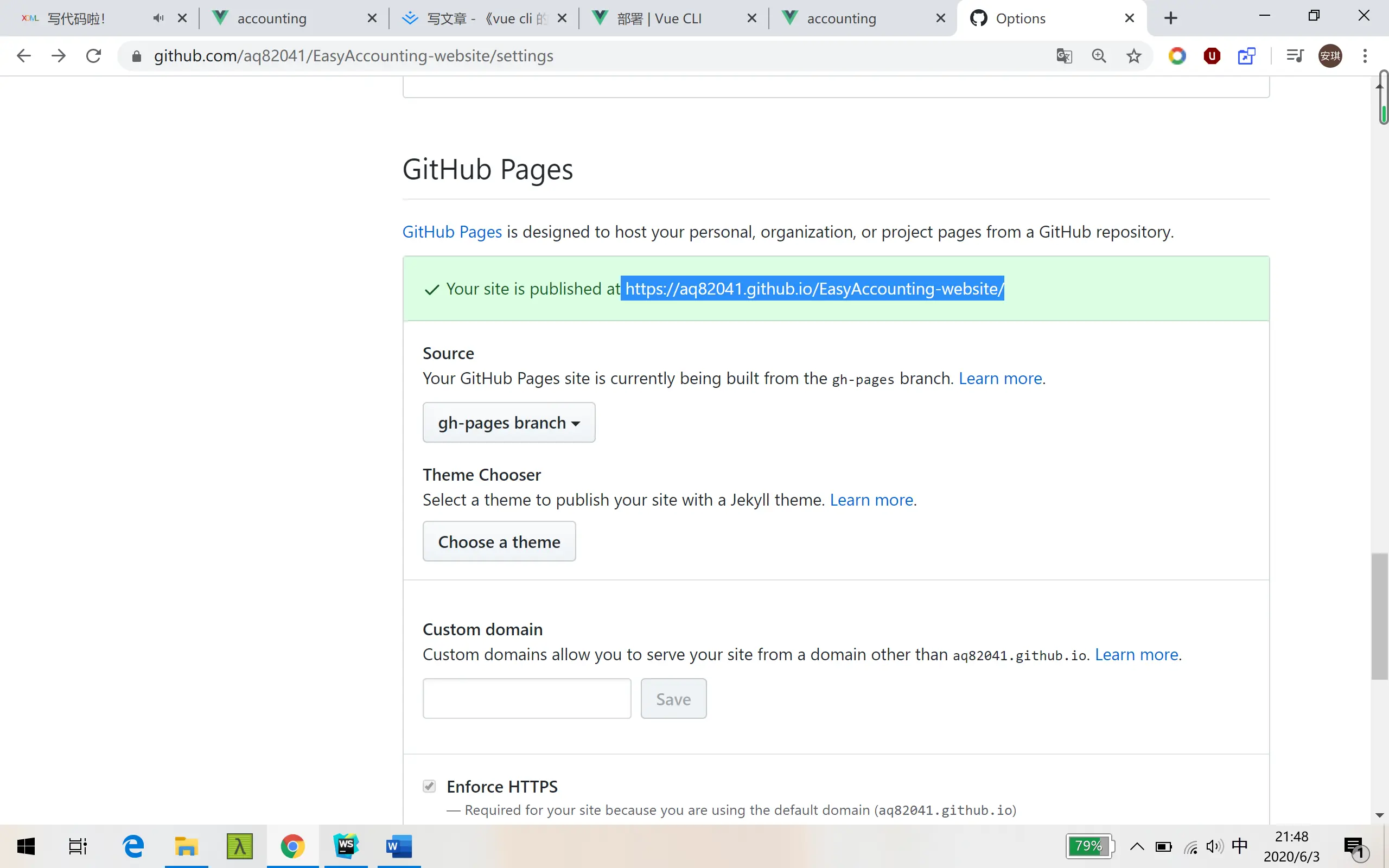Screen dimensions: 1389x868
Task: Open a new browser tab
Action: click(x=1171, y=18)
